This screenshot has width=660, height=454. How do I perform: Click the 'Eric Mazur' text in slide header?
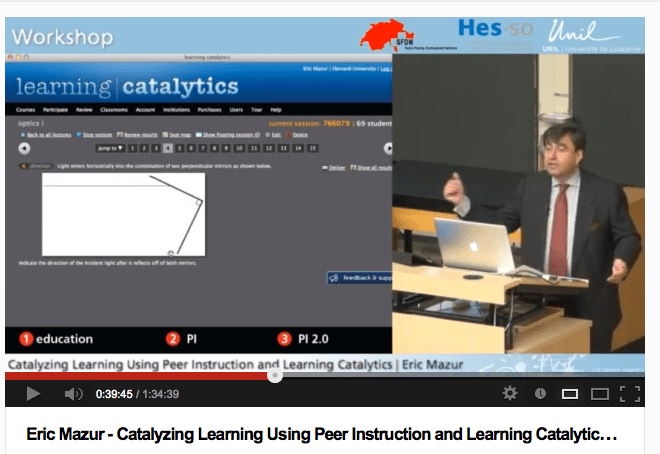(315, 69)
